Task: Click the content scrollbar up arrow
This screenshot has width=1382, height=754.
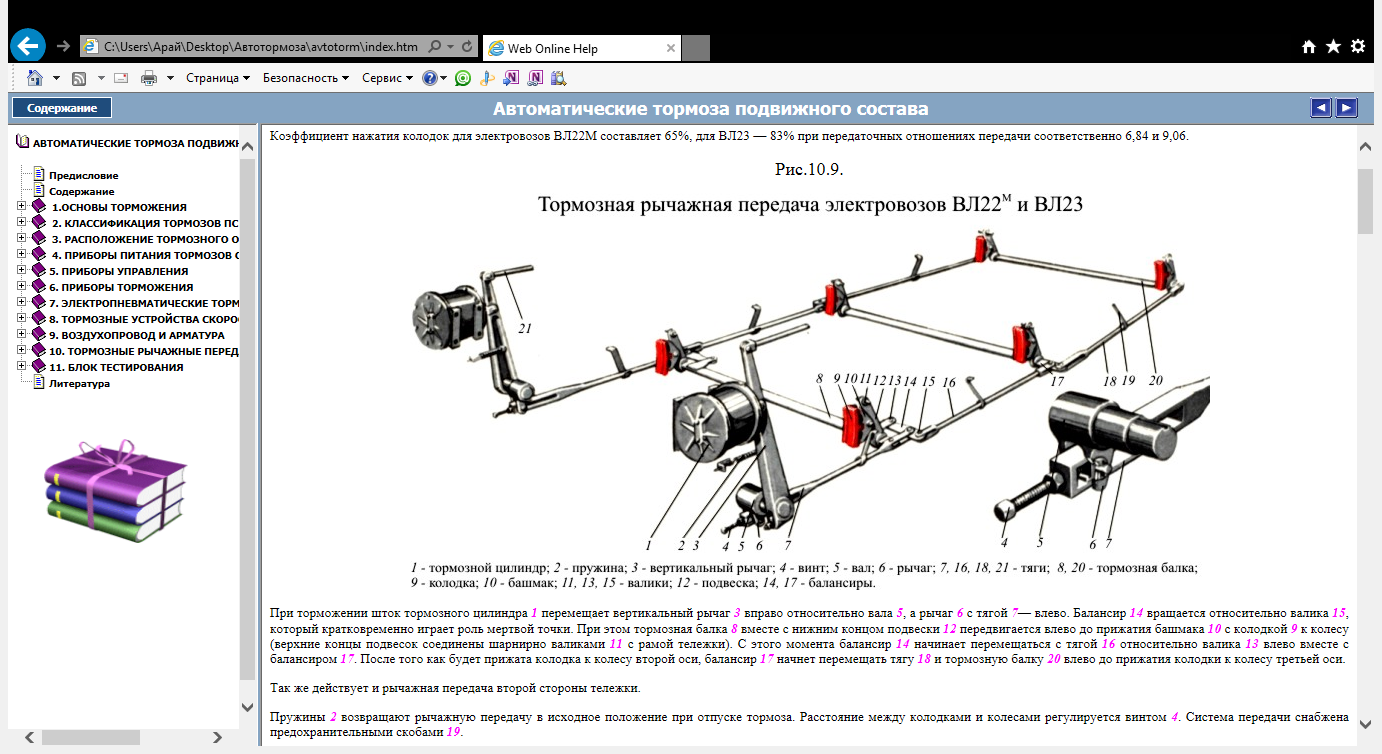Action: 1365,147
